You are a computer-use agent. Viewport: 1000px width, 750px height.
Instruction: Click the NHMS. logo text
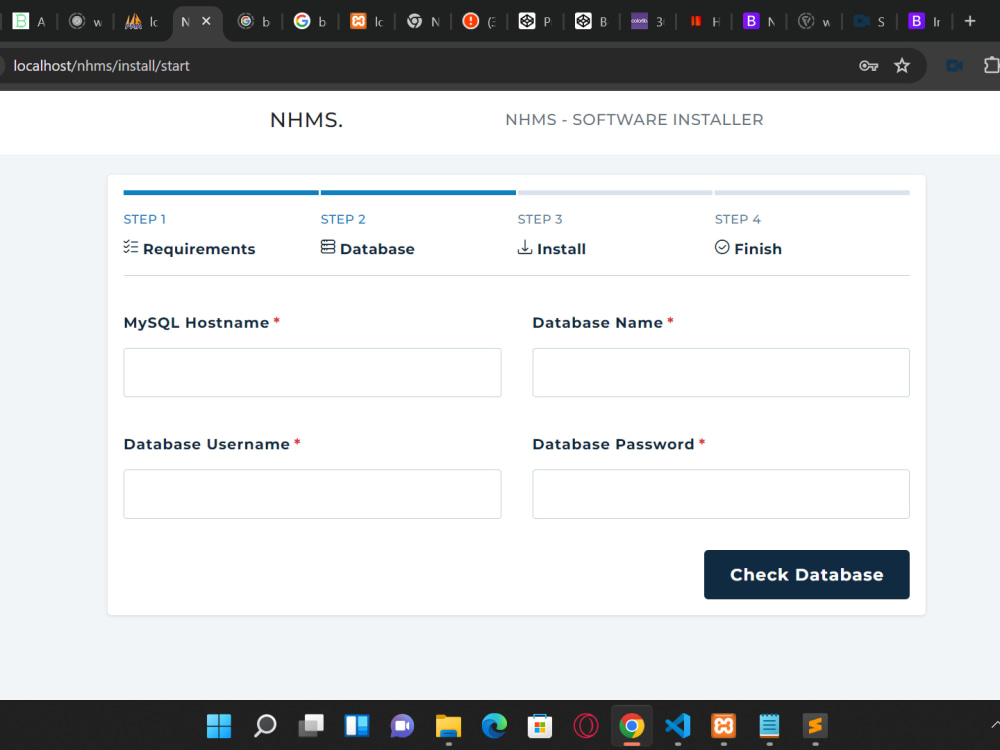pyautogui.click(x=306, y=120)
